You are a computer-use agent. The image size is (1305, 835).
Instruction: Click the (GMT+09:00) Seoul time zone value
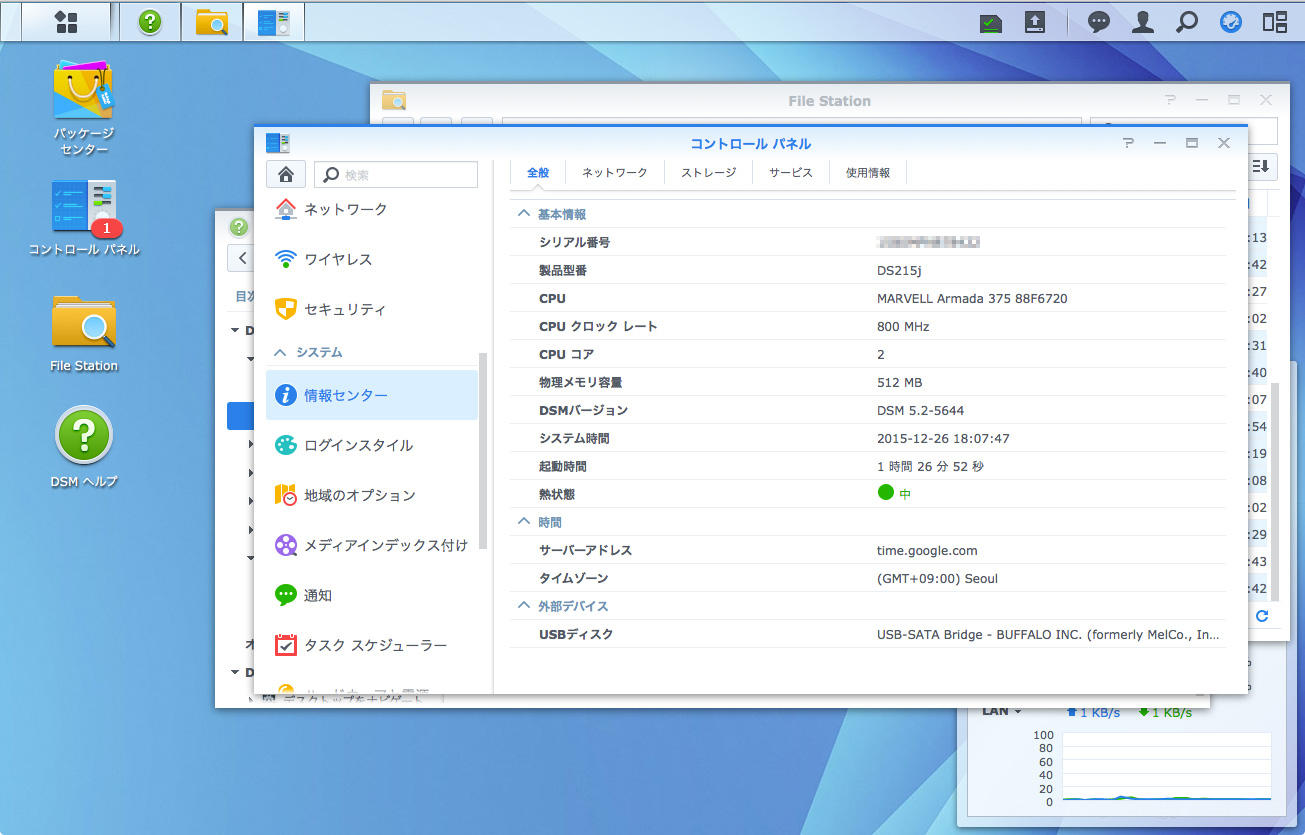point(937,578)
